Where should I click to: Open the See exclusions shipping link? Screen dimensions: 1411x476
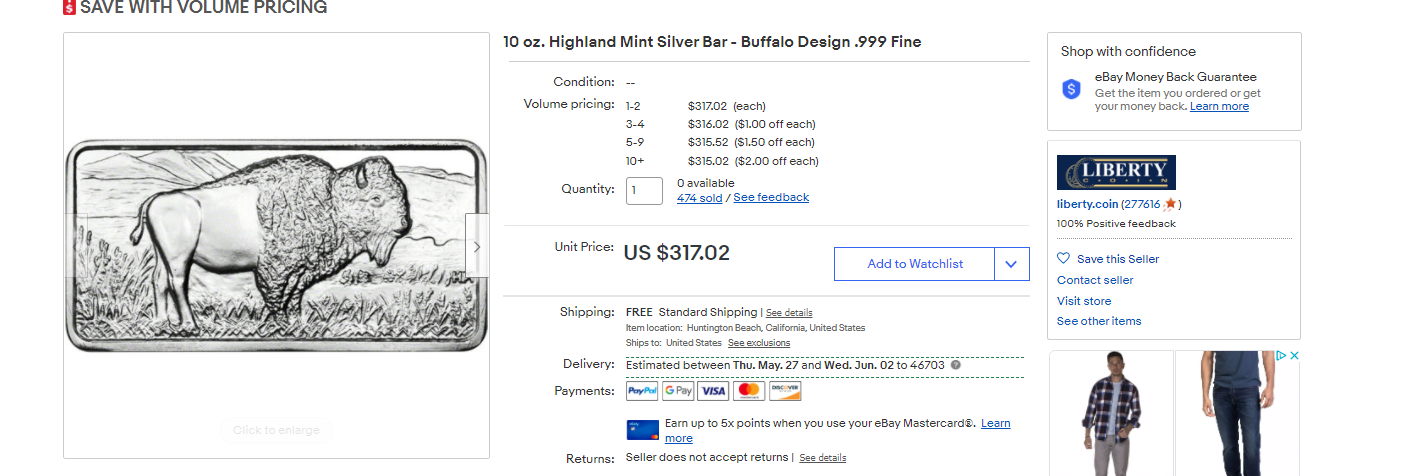click(x=758, y=343)
